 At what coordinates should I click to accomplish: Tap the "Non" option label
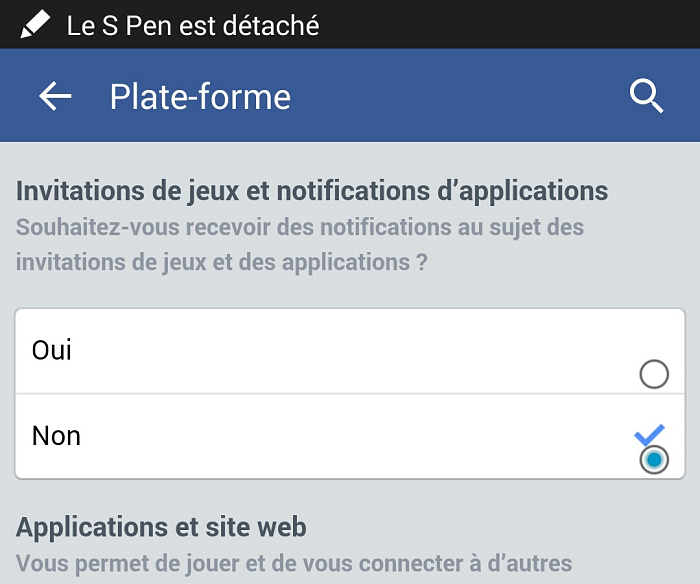tap(56, 436)
